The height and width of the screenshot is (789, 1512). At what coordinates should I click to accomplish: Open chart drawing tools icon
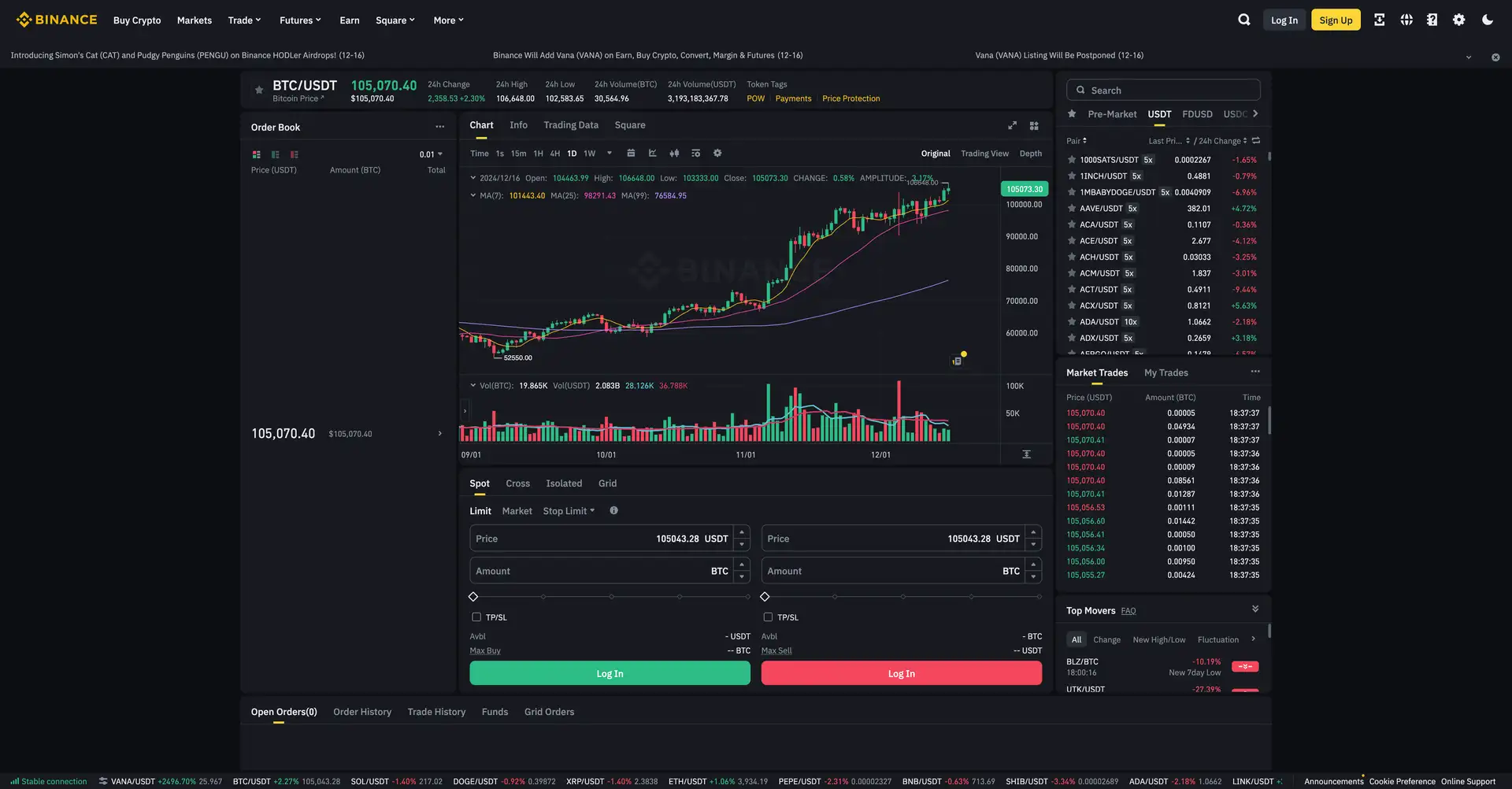click(x=653, y=154)
